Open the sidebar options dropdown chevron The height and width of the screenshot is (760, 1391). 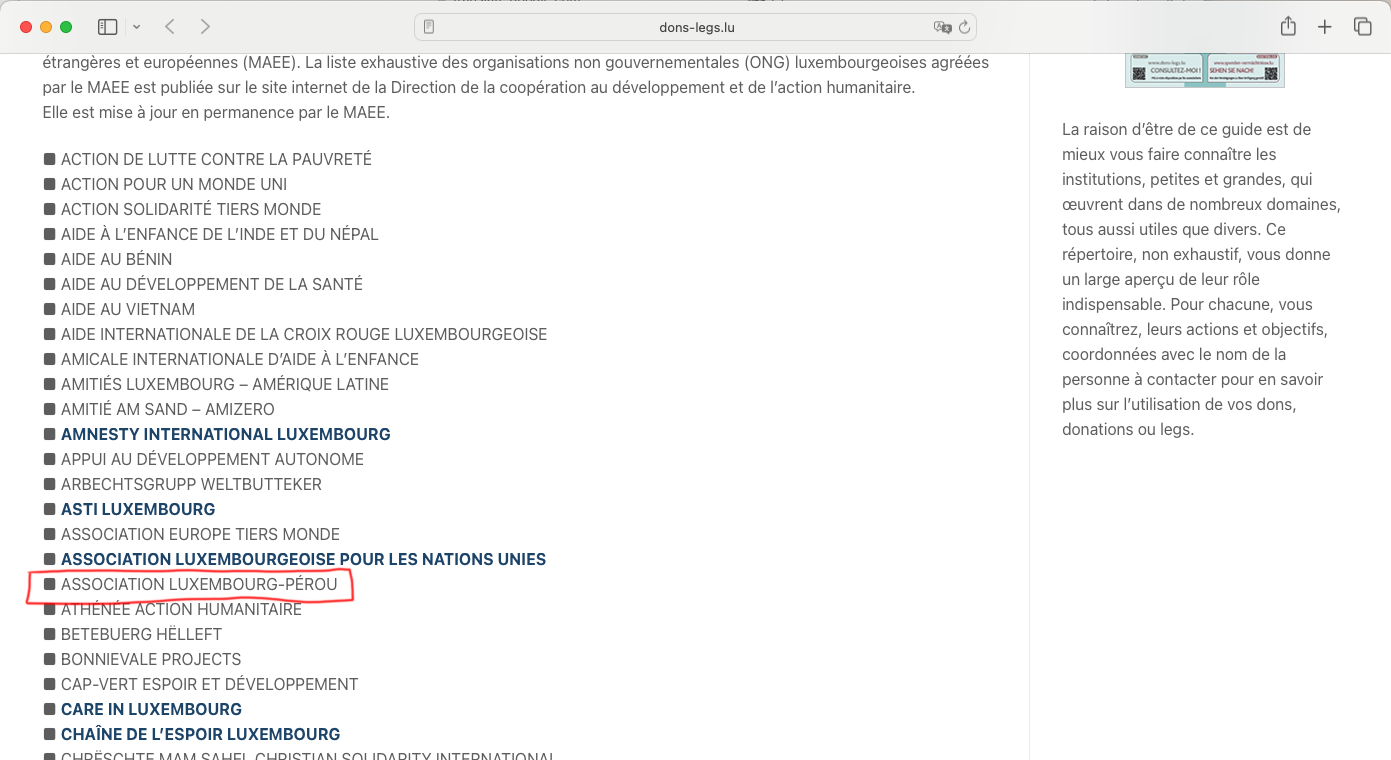[x=137, y=27]
